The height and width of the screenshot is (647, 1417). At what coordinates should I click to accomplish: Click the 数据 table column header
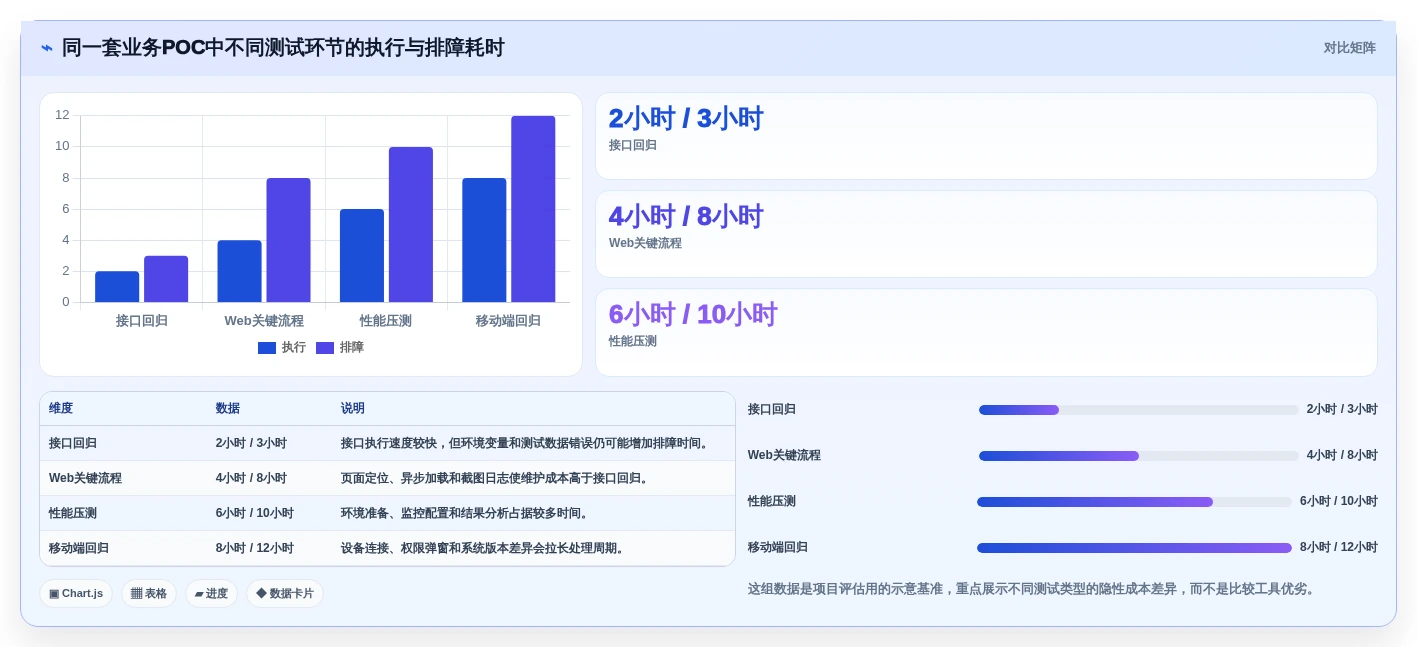click(228, 409)
